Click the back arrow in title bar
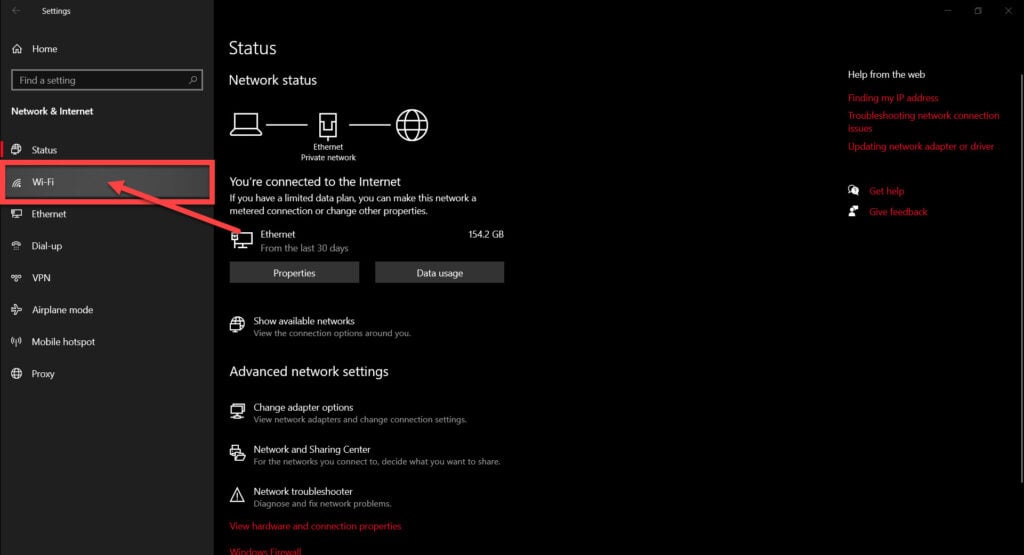The width and height of the screenshot is (1024, 555). [x=16, y=10]
